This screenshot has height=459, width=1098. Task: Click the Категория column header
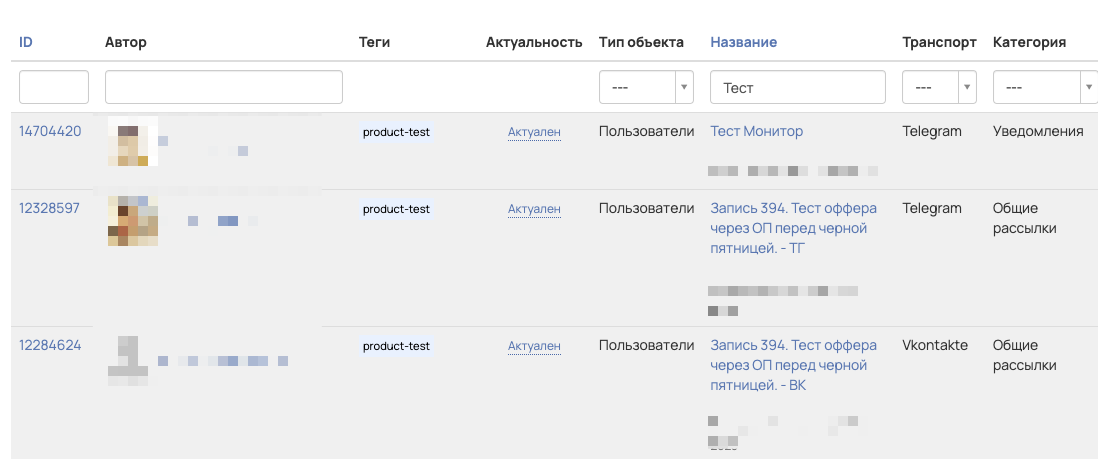click(x=1029, y=42)
